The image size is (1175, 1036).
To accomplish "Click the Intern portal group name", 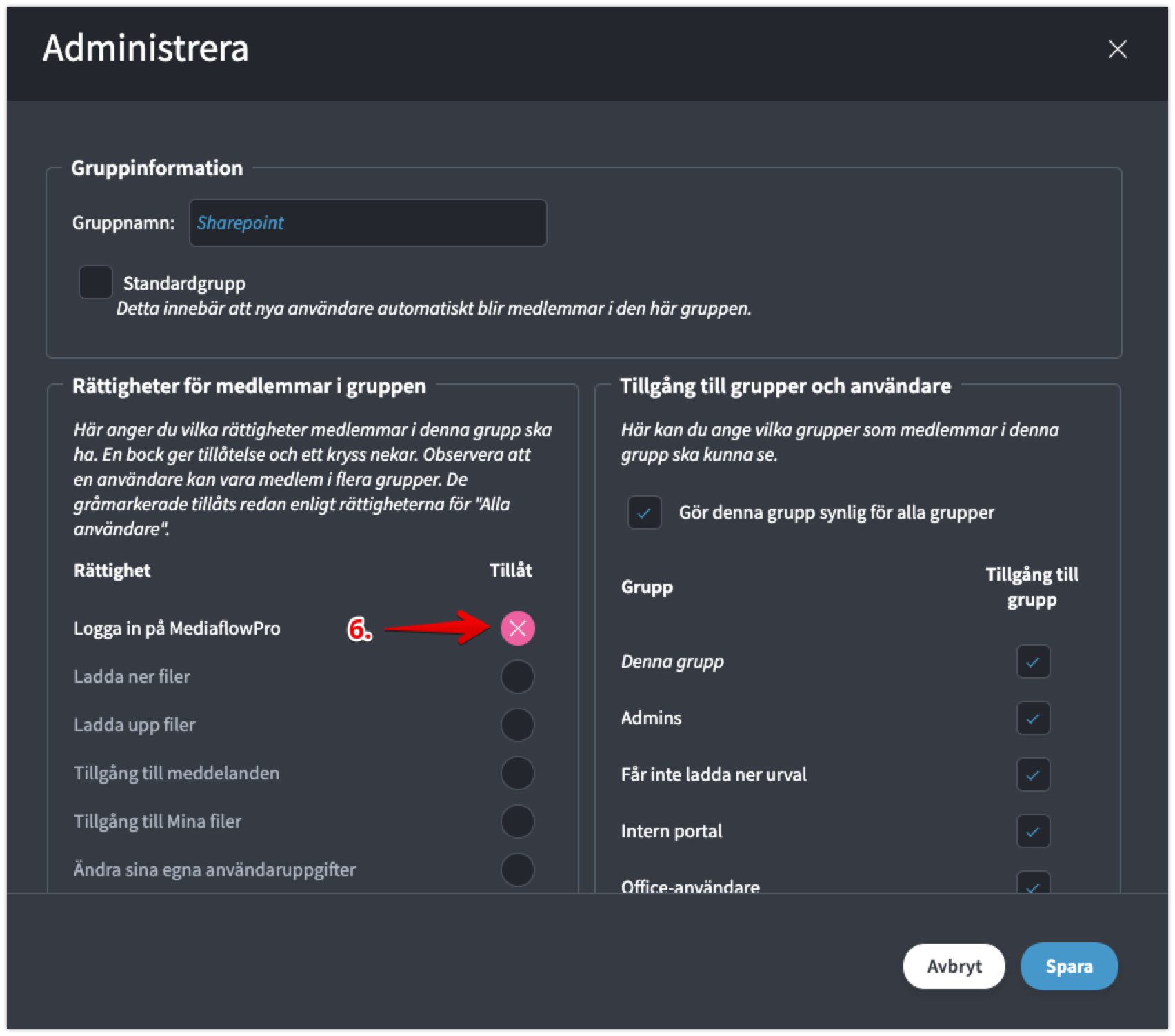I will [x=672, y=831].
